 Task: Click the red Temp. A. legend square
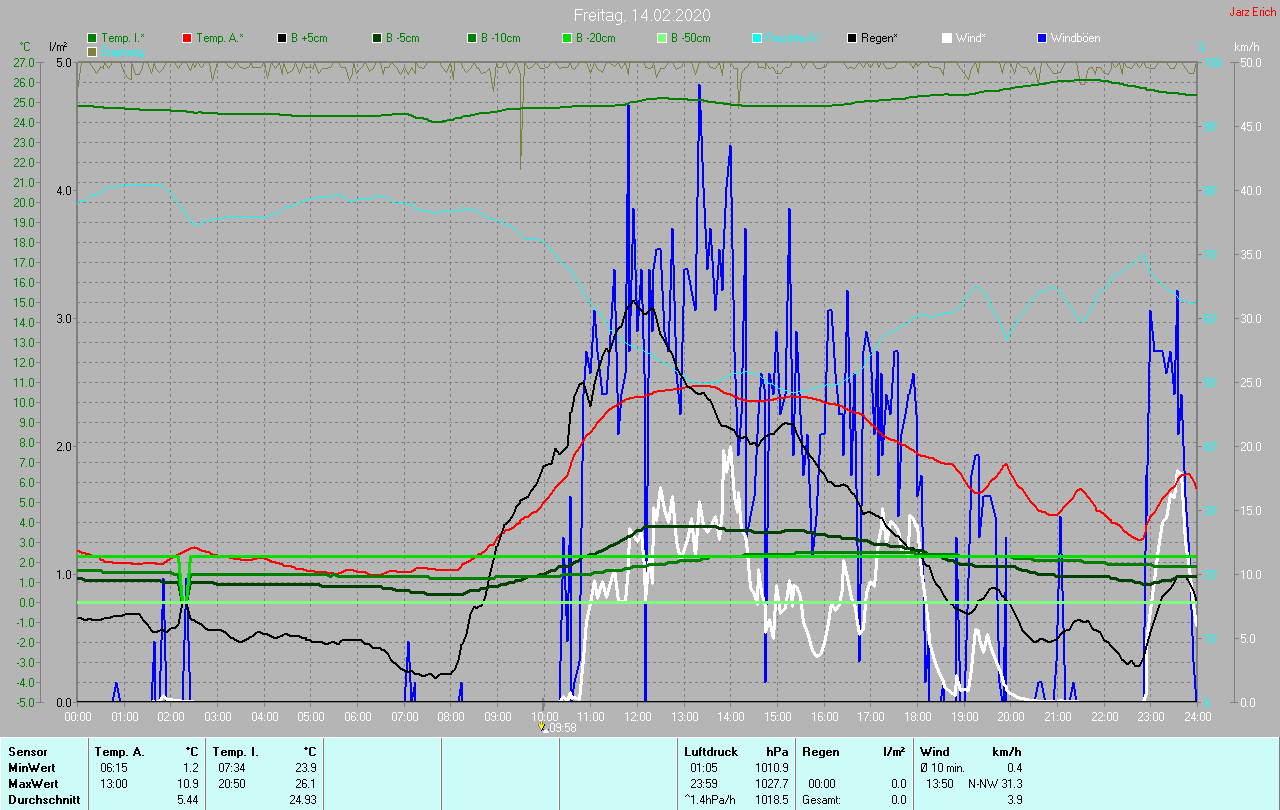pyautogui.click(x=187, y=38)
